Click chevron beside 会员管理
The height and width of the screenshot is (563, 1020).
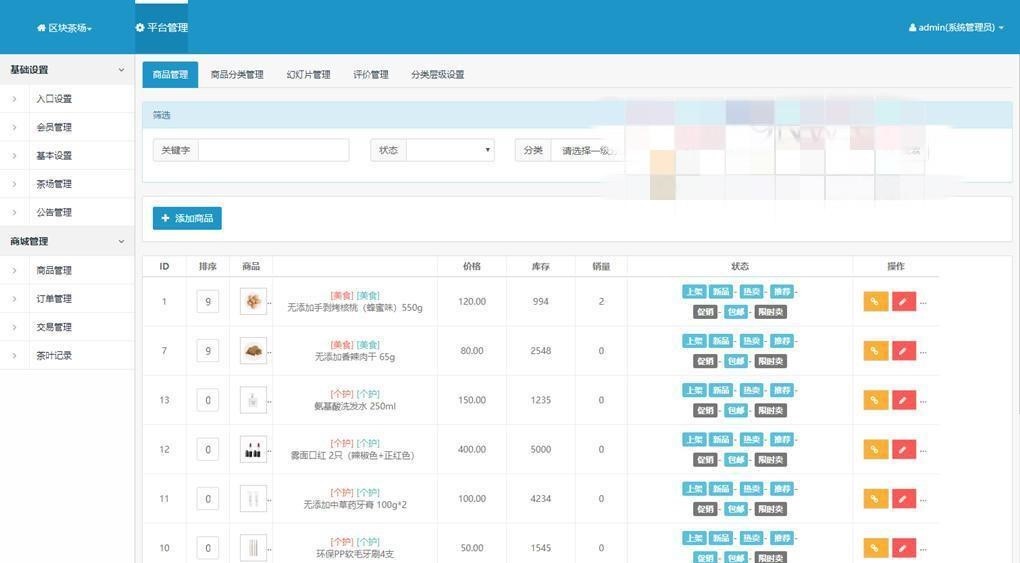14,128
